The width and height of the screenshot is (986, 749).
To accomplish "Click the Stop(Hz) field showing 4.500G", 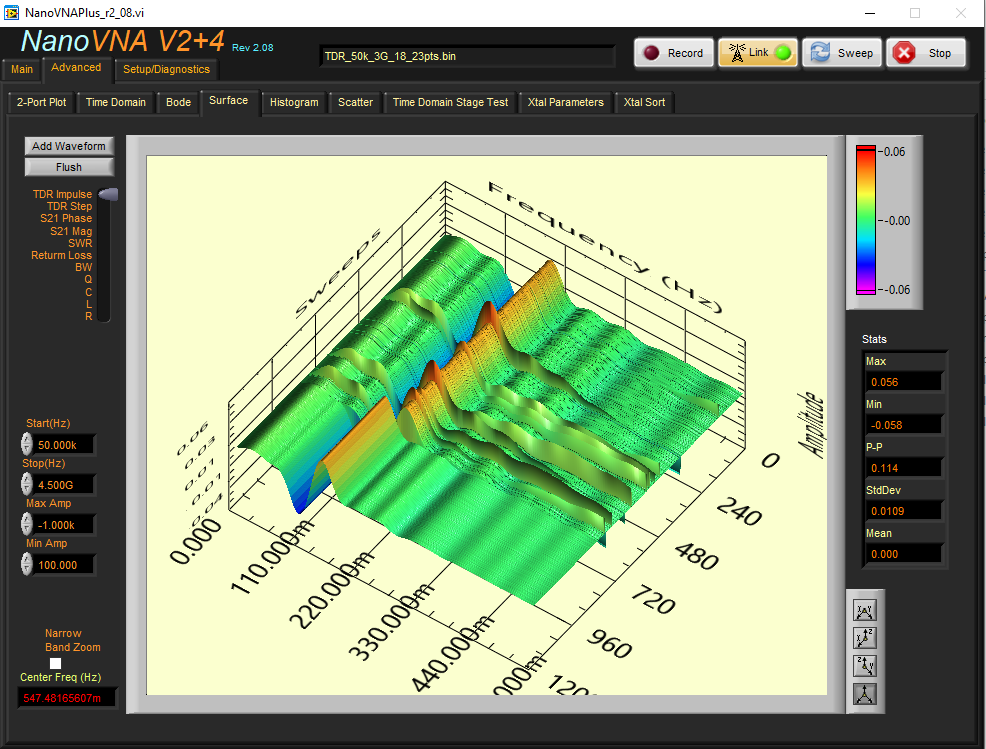I will (x=63, y=485).
